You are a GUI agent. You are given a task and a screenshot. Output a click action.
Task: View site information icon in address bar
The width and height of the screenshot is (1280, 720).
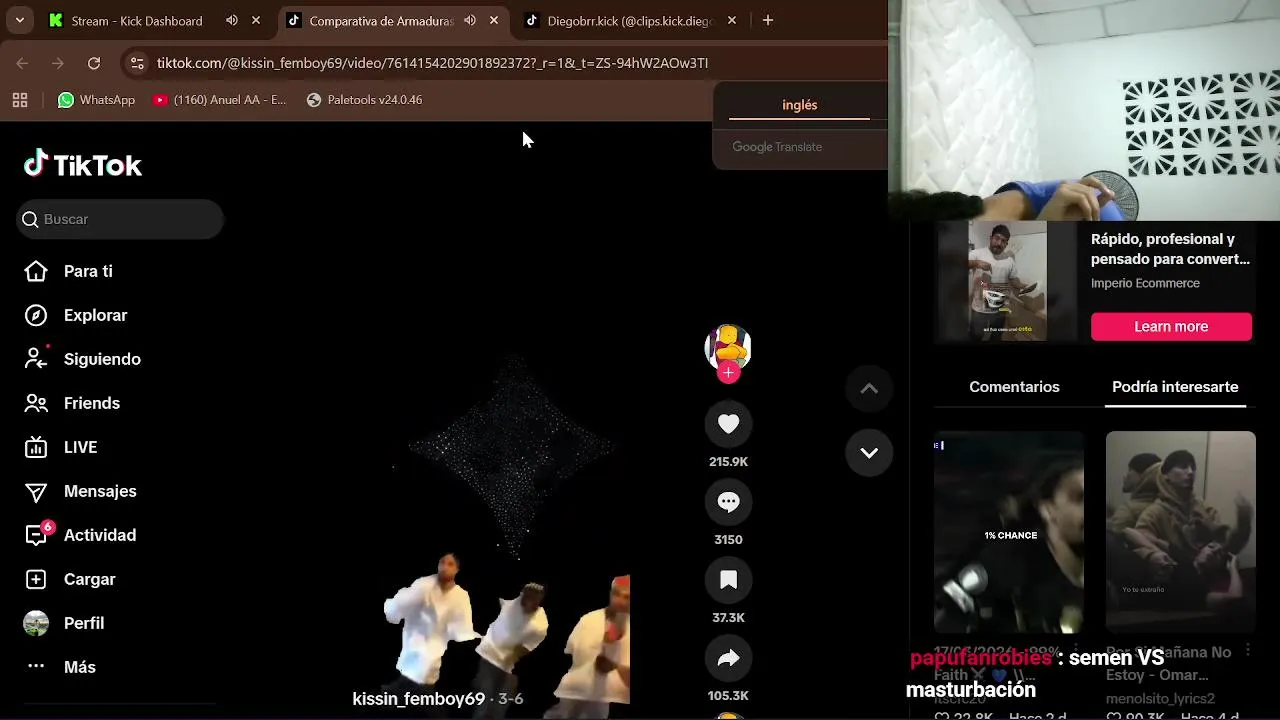tap(137, 63)
